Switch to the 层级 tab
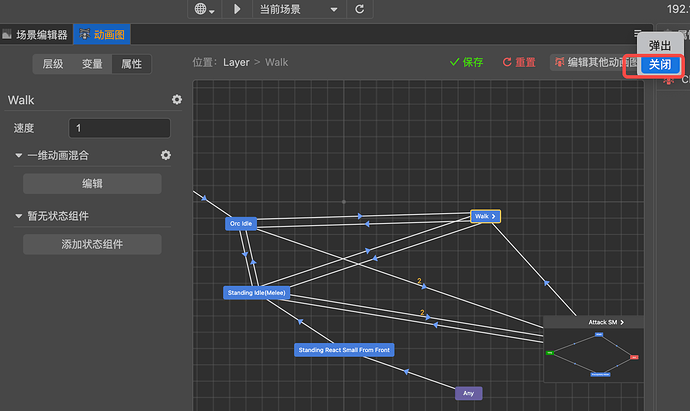Screen dimensions: 690x411 [52, 64]
